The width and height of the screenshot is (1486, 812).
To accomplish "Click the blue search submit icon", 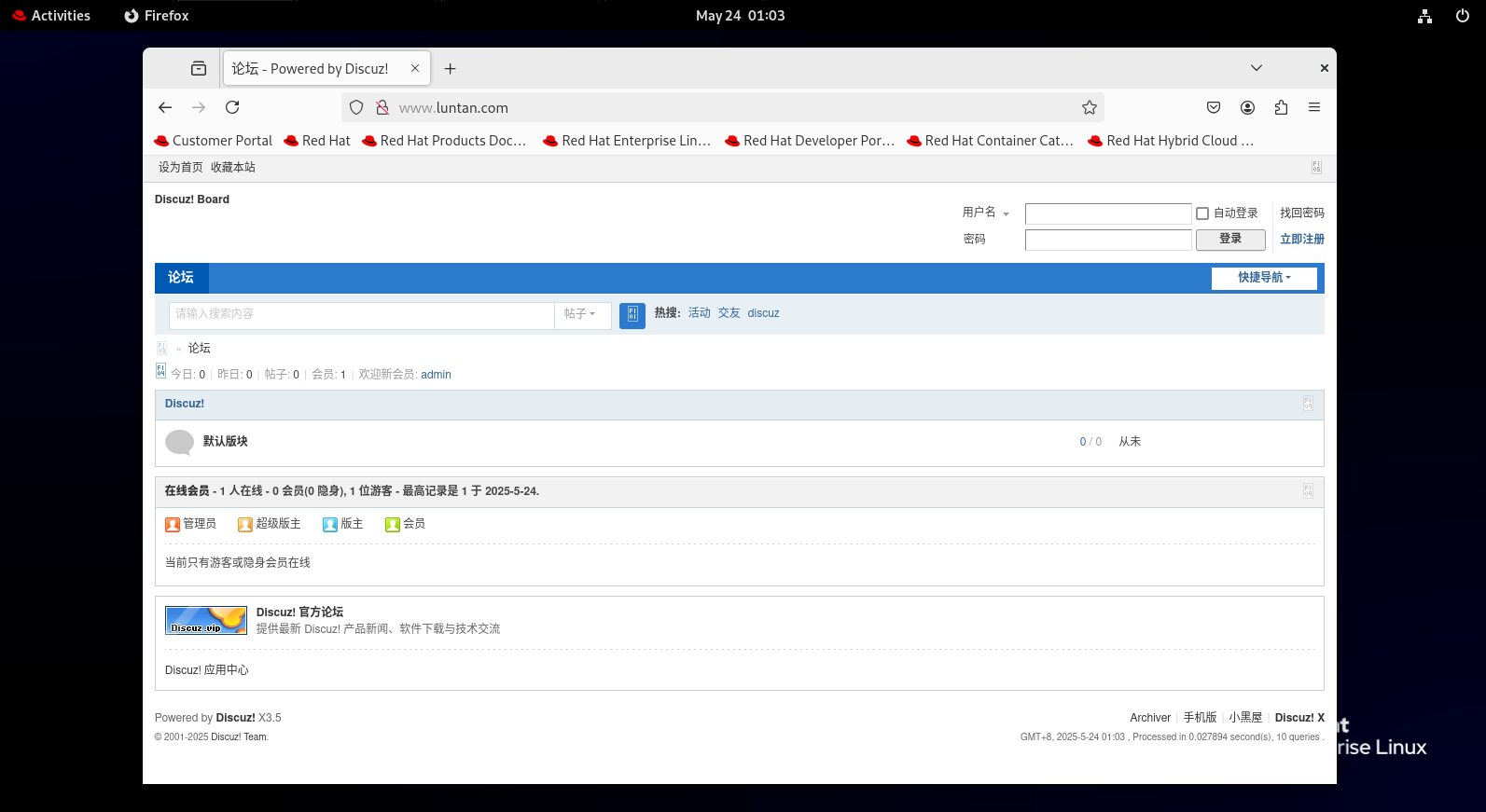I will pyautogui.click(x=632, y=315).
